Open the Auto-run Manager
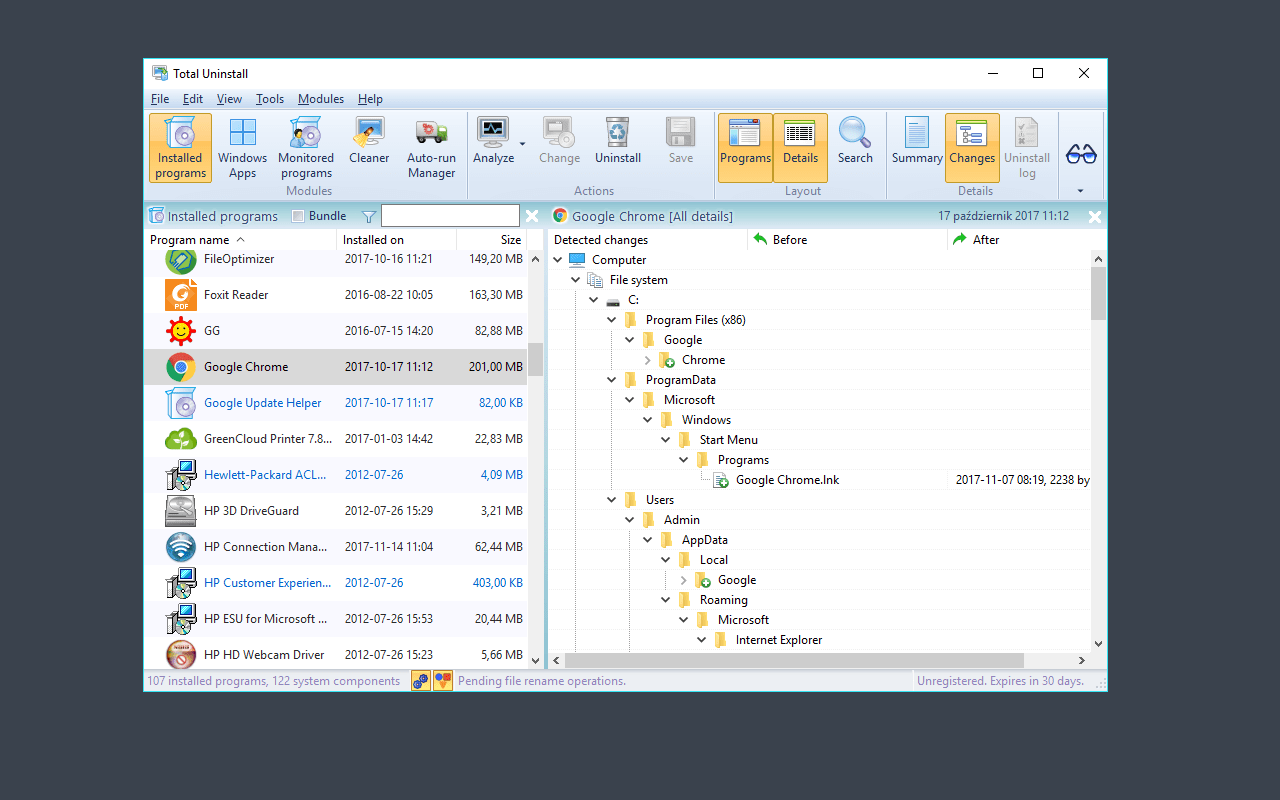The width and height of the screenshot is (1280, 800). point(431,148)
